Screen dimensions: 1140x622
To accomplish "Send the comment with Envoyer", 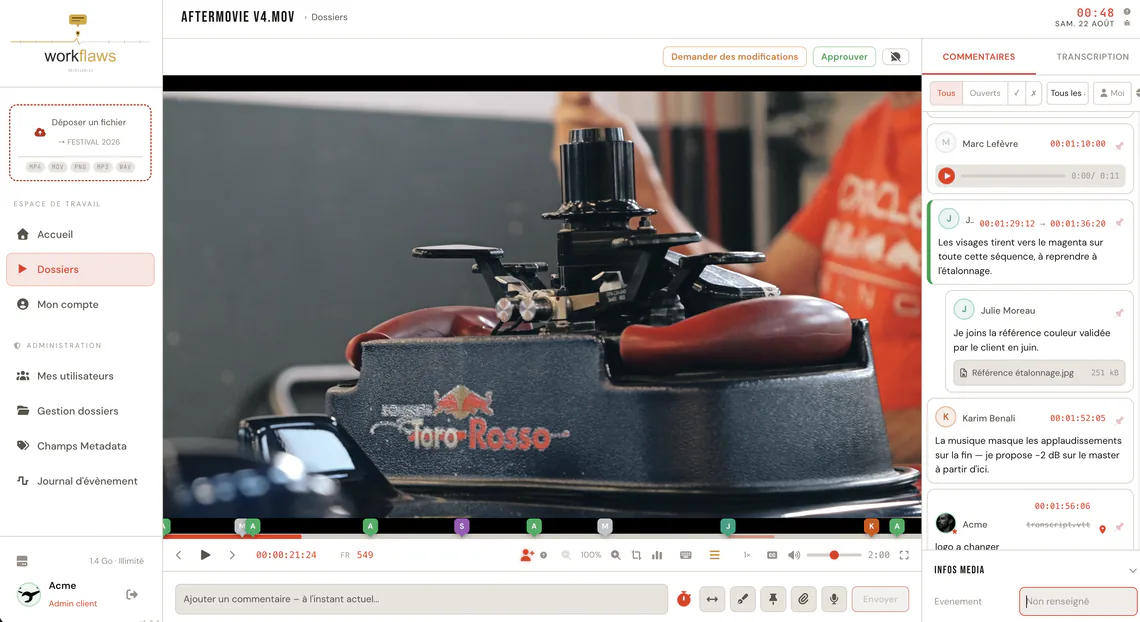I will pos(880,599).
